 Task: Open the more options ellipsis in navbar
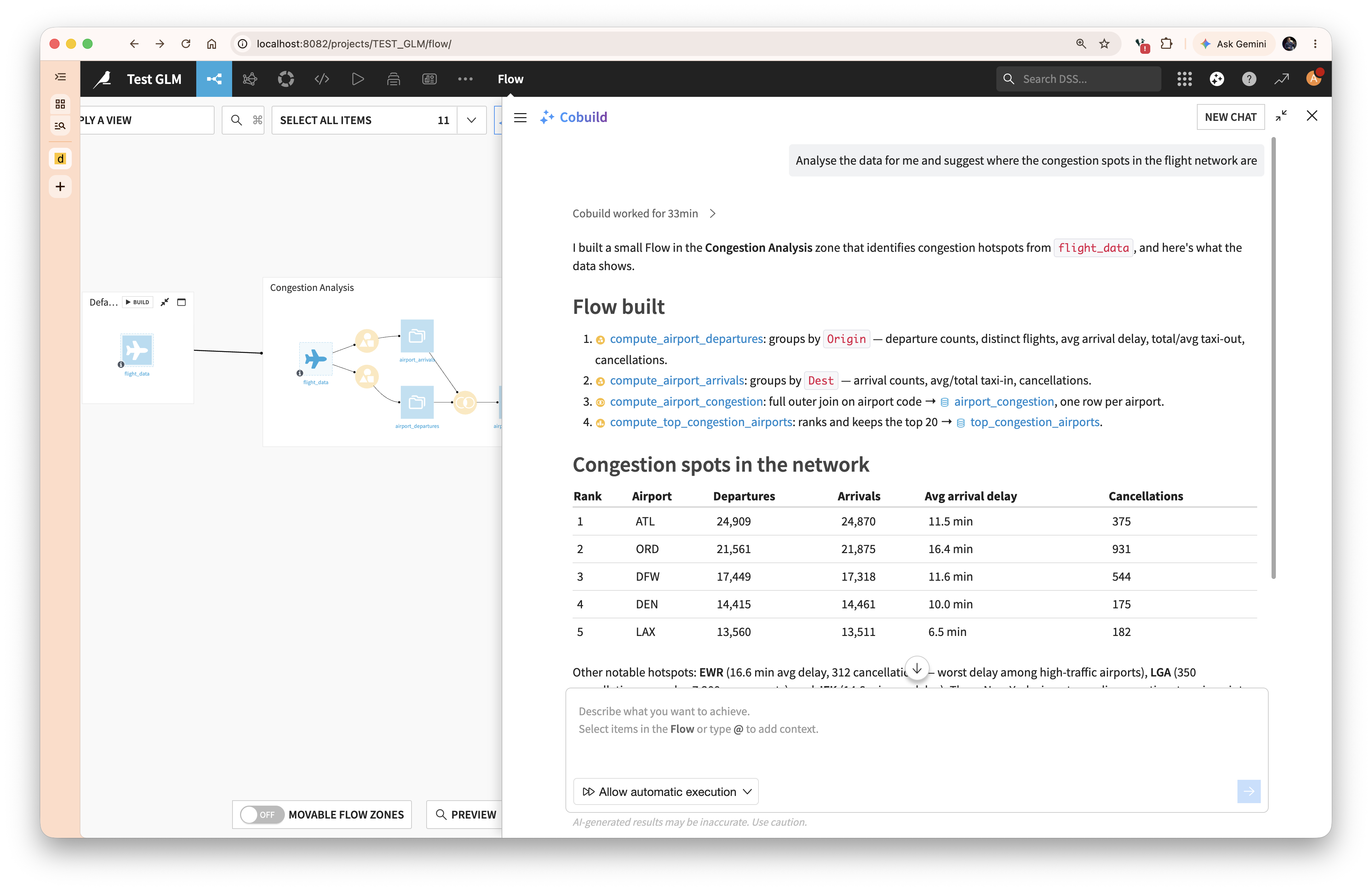[465, 79]
